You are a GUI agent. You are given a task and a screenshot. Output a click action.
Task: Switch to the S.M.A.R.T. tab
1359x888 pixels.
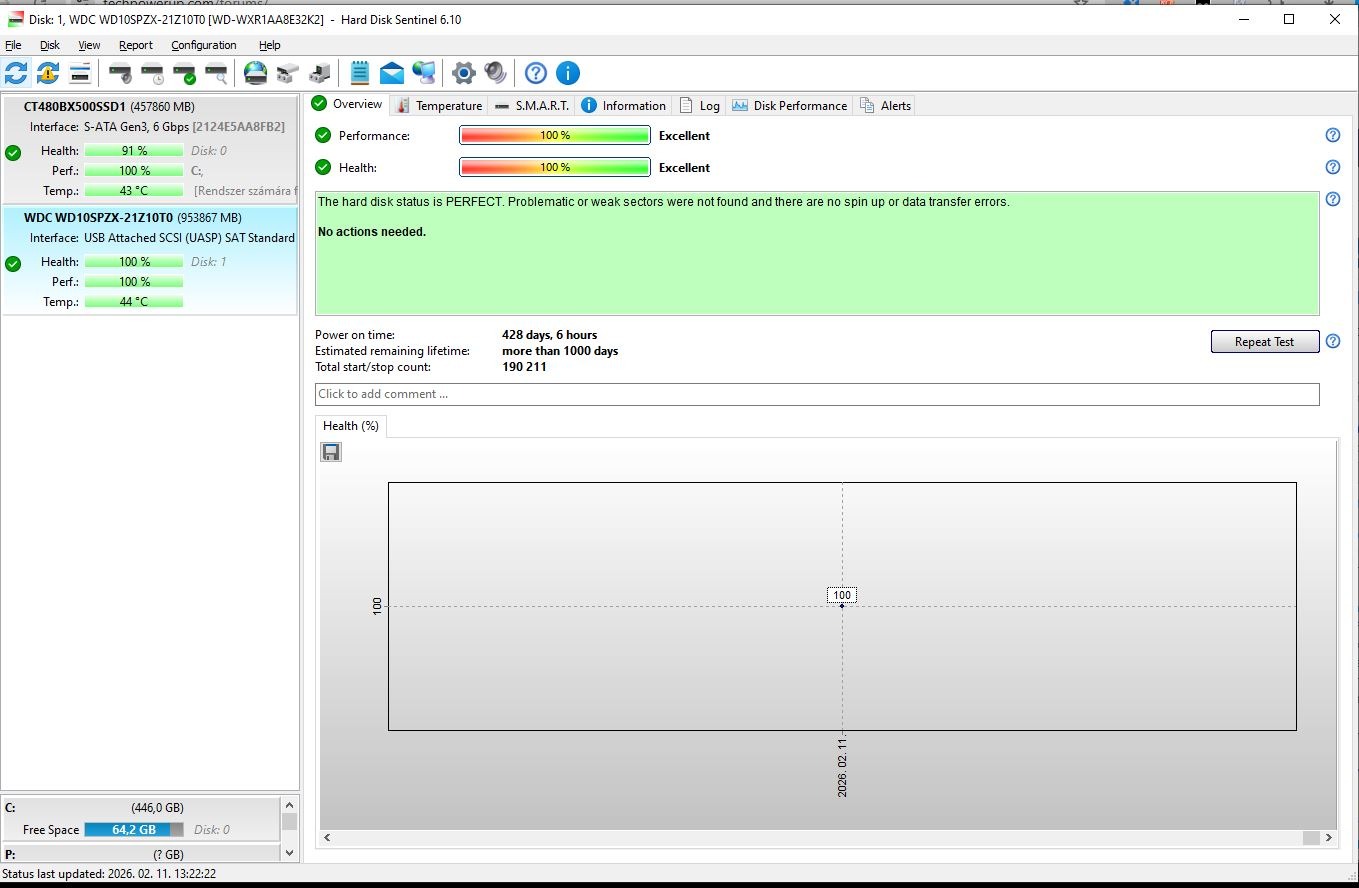532,105
